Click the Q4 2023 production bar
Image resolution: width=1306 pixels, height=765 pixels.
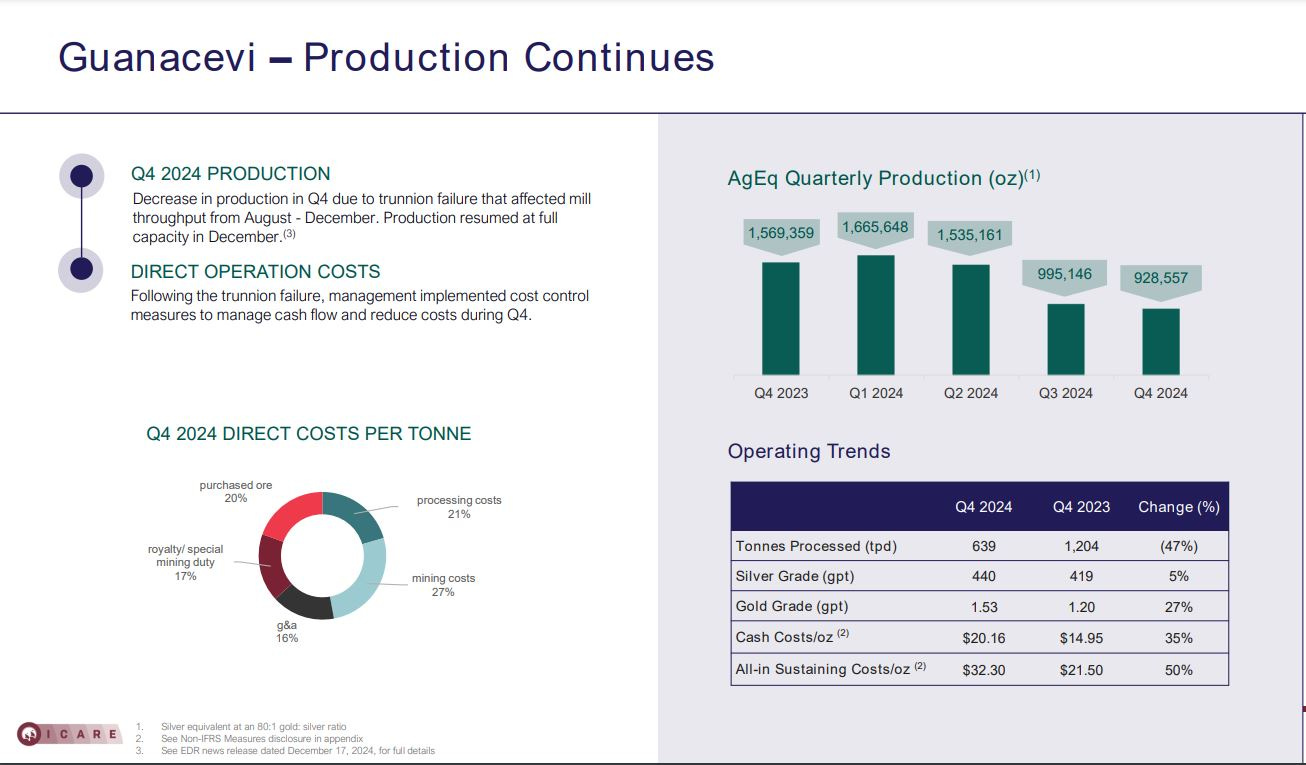(x=781, y=319)
